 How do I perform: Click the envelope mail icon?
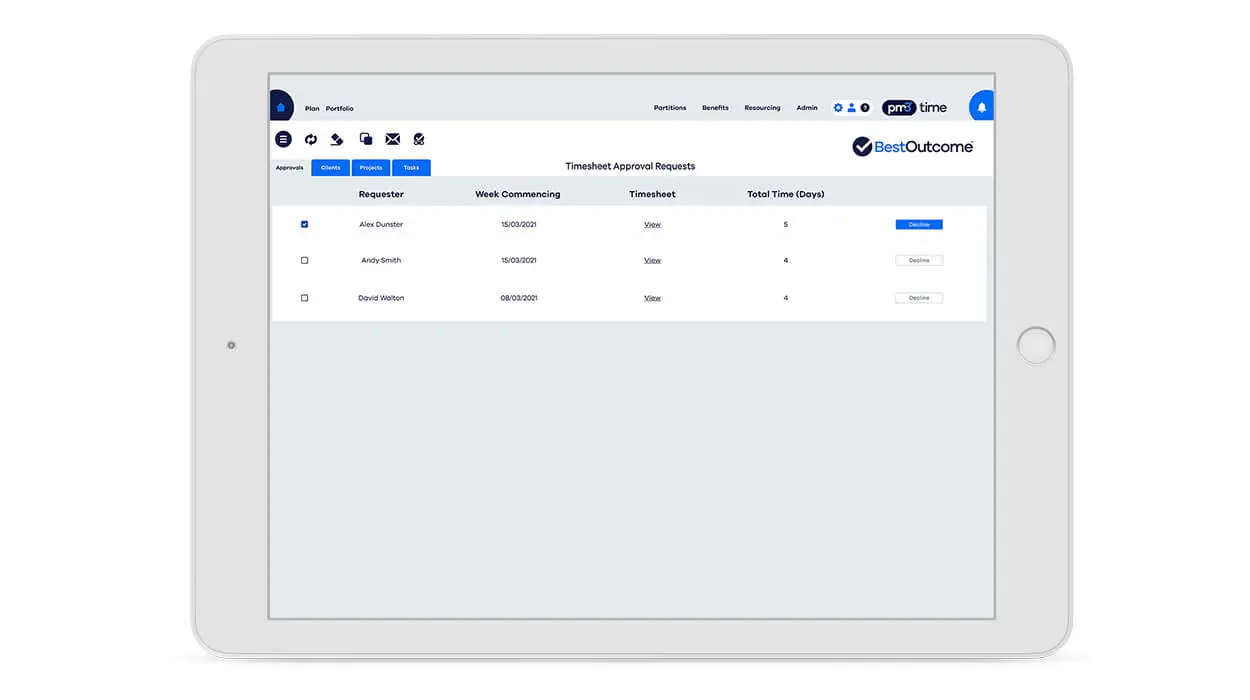[393, 139]
